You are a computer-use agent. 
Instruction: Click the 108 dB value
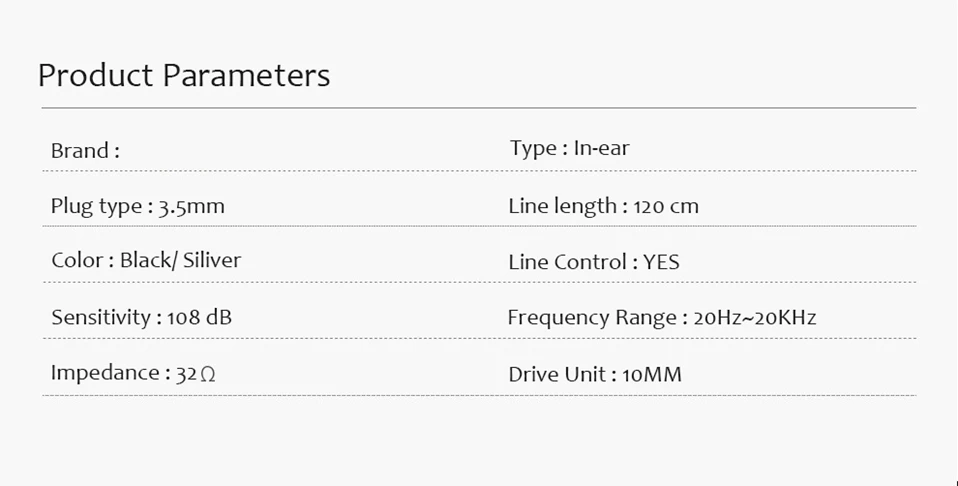pos(199,317)
